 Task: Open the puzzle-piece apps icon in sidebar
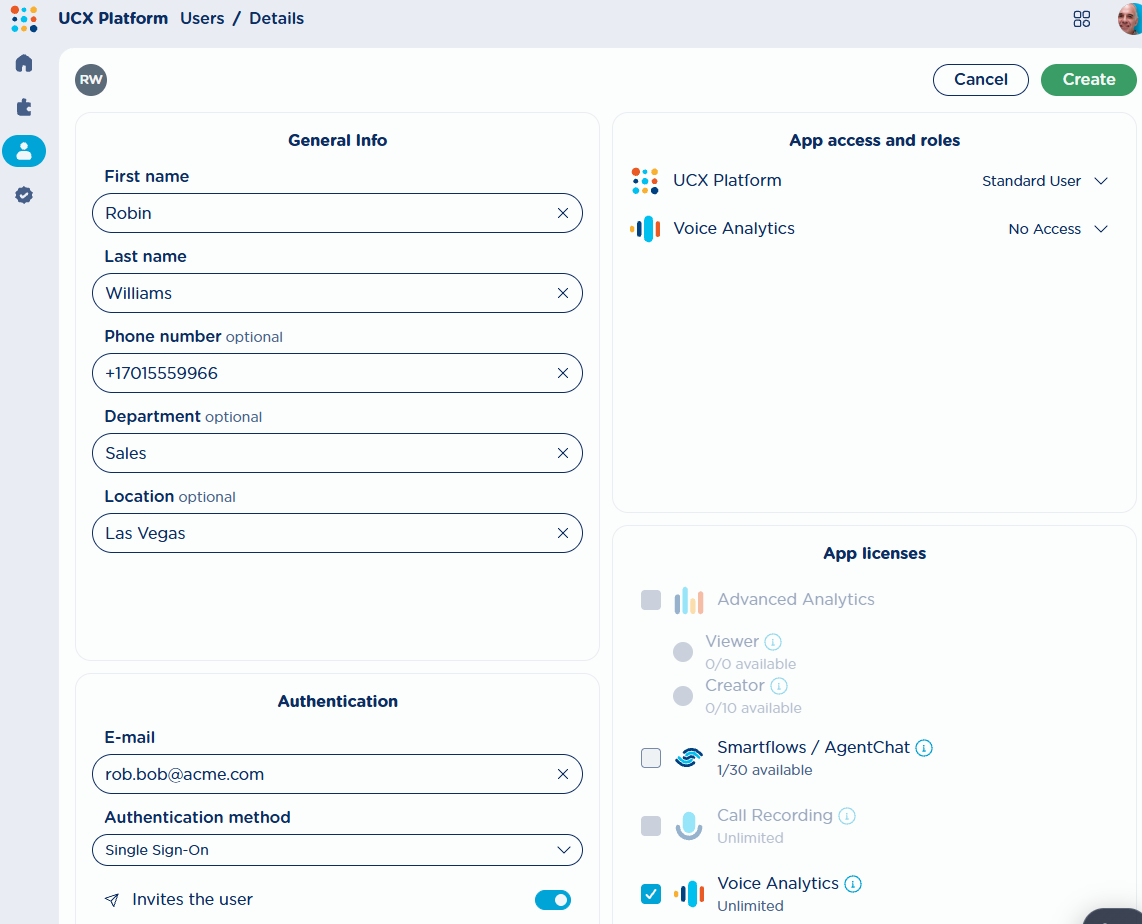24,107
